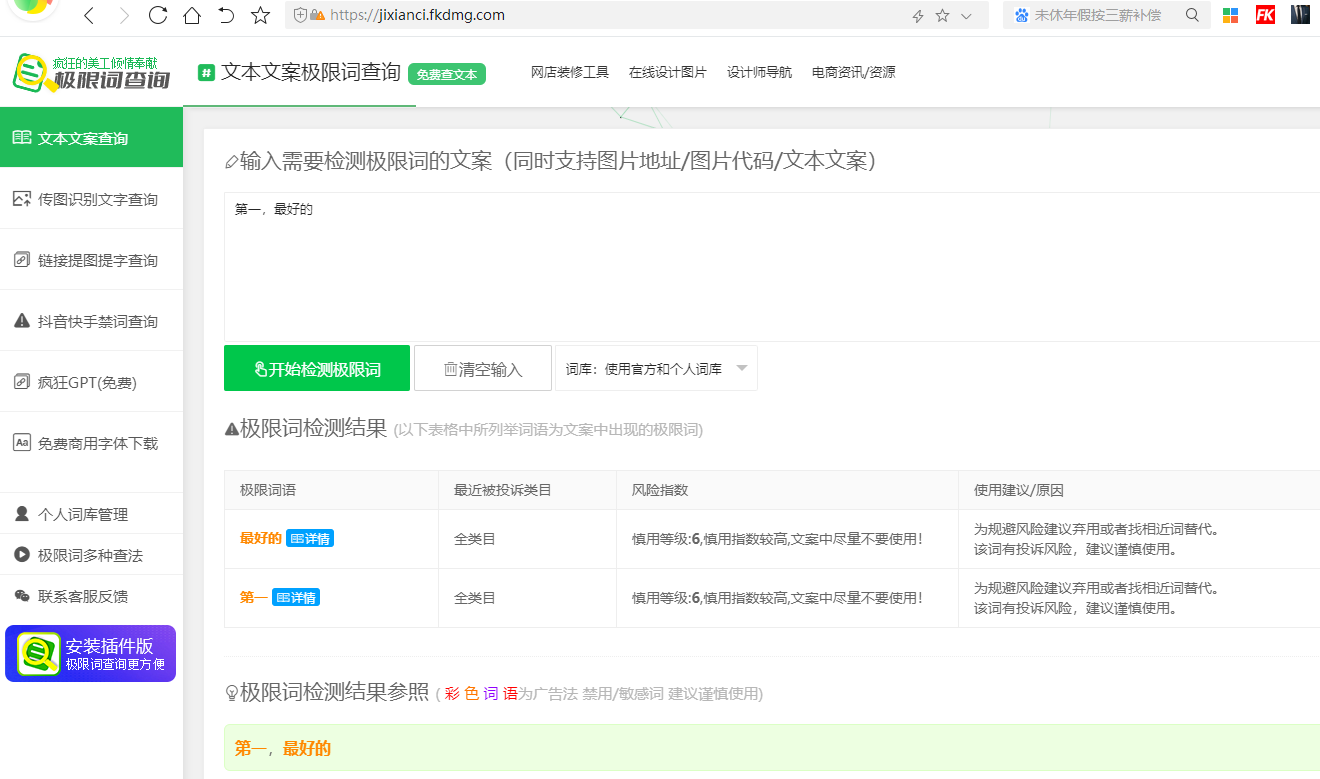The image size is (1320, 779).
Task: Click link icon beside 疯狂GPT(免费)
Action: 21,382
